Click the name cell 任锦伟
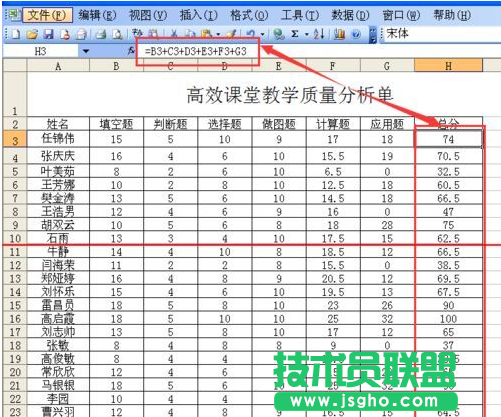 (58, 139)
